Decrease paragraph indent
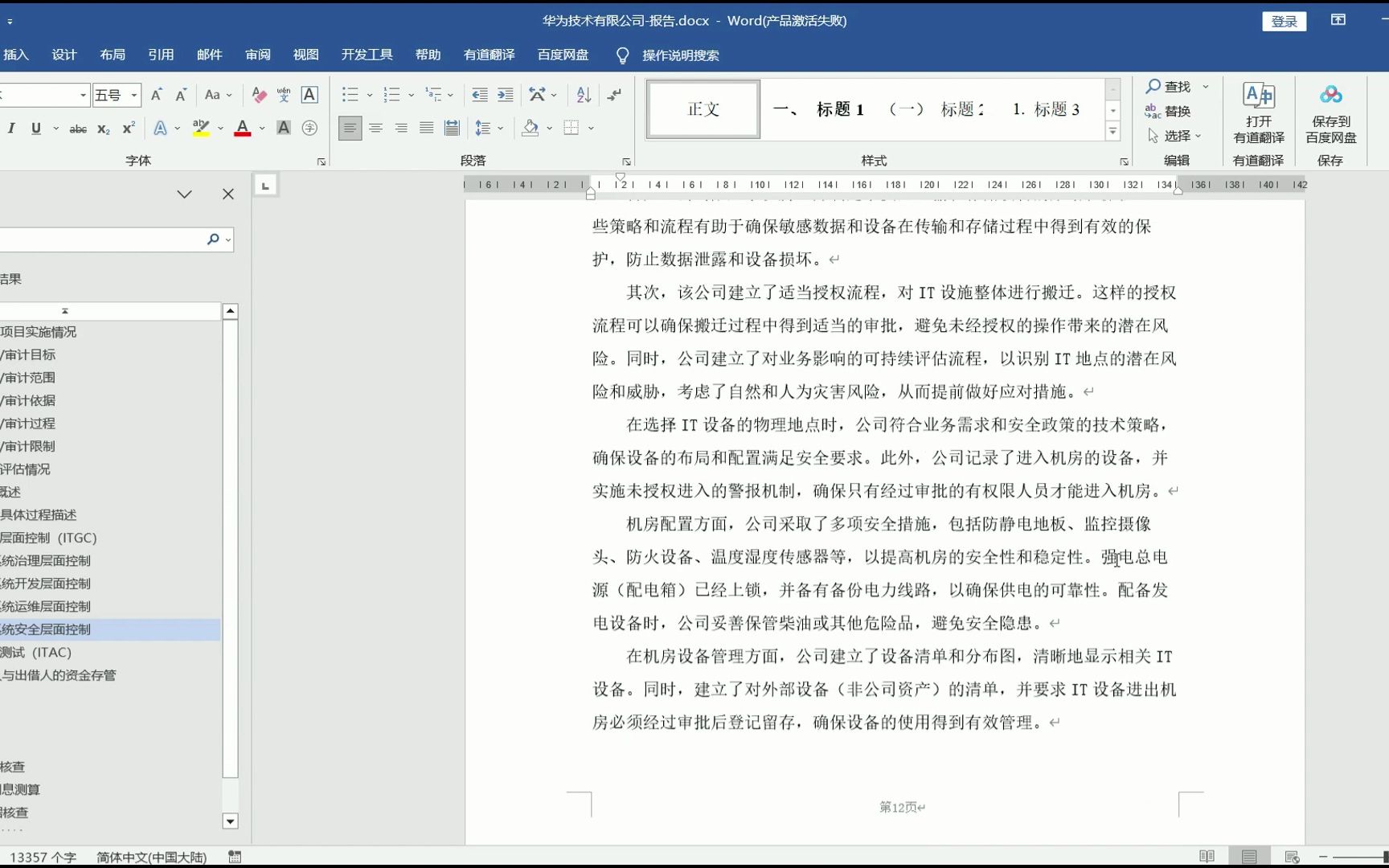This screenshot has height=868, width=1389. point(480,95)
